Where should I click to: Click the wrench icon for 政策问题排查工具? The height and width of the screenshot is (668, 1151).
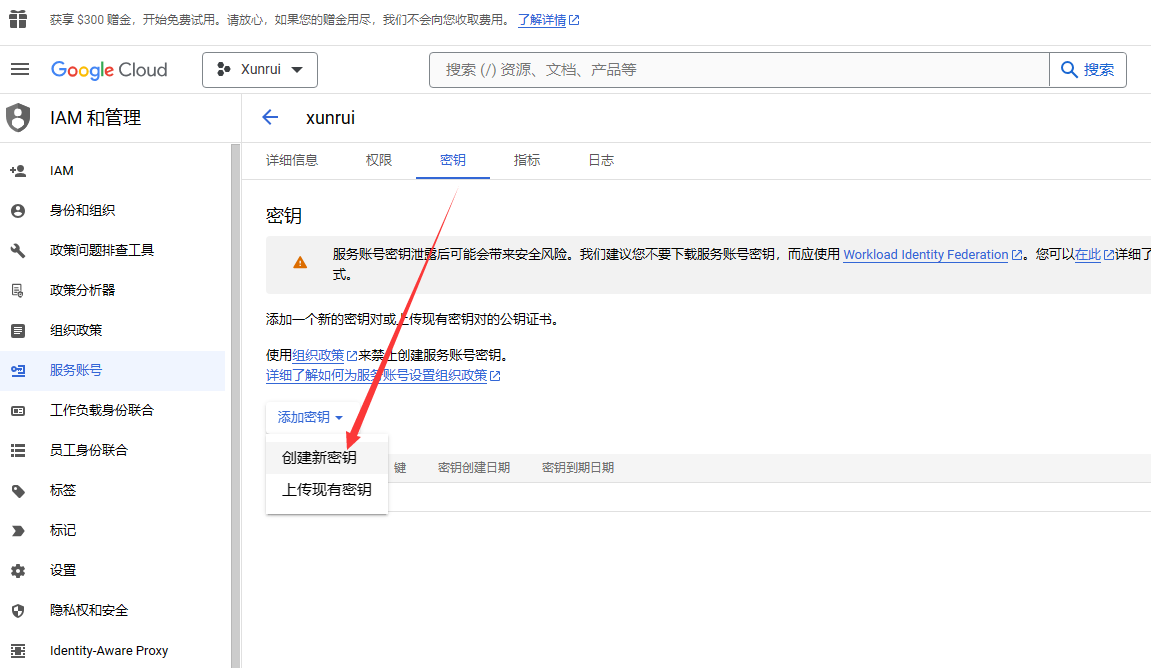click(18, 250)
